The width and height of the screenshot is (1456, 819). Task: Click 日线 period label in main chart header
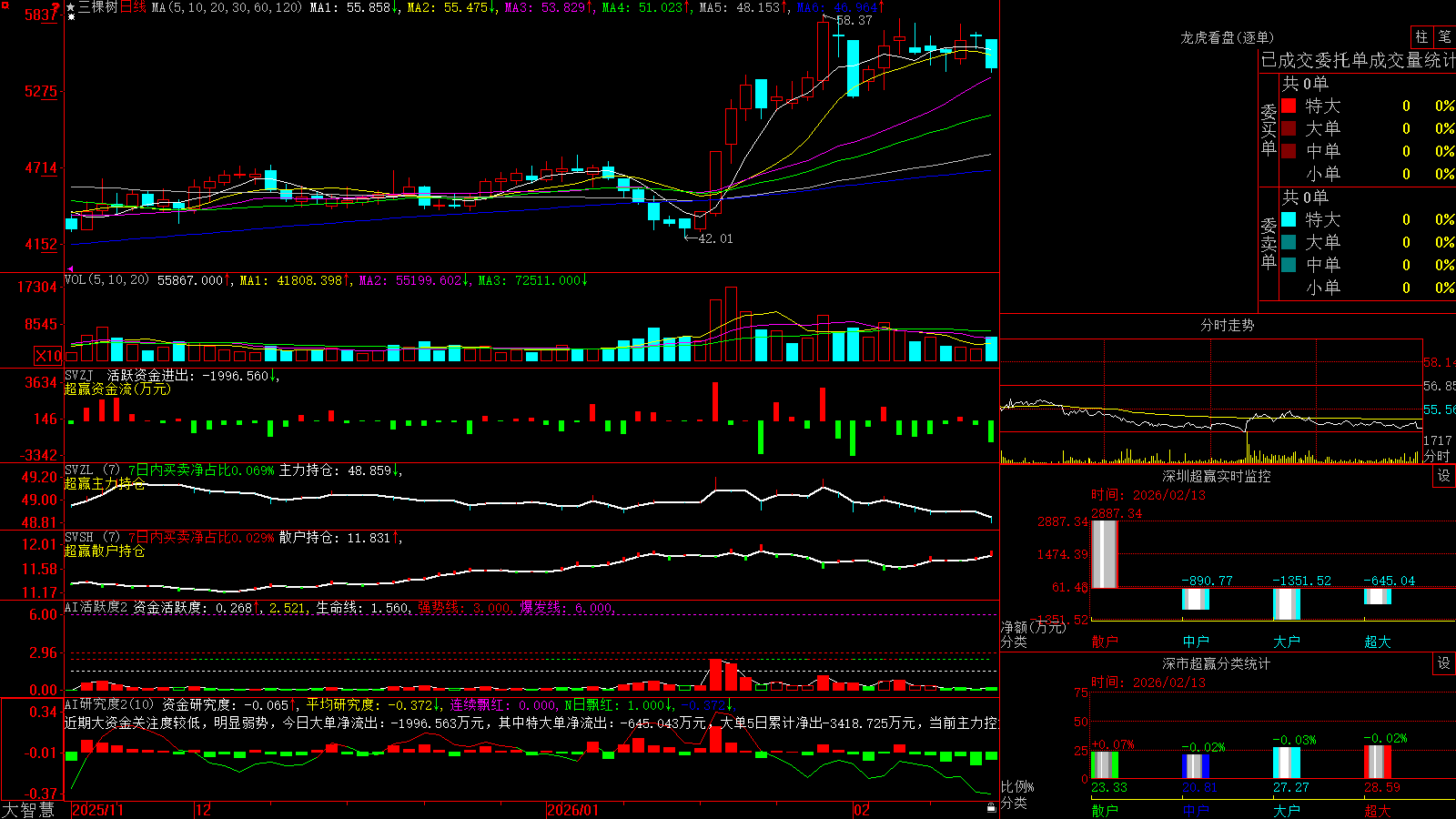(133, 7)
